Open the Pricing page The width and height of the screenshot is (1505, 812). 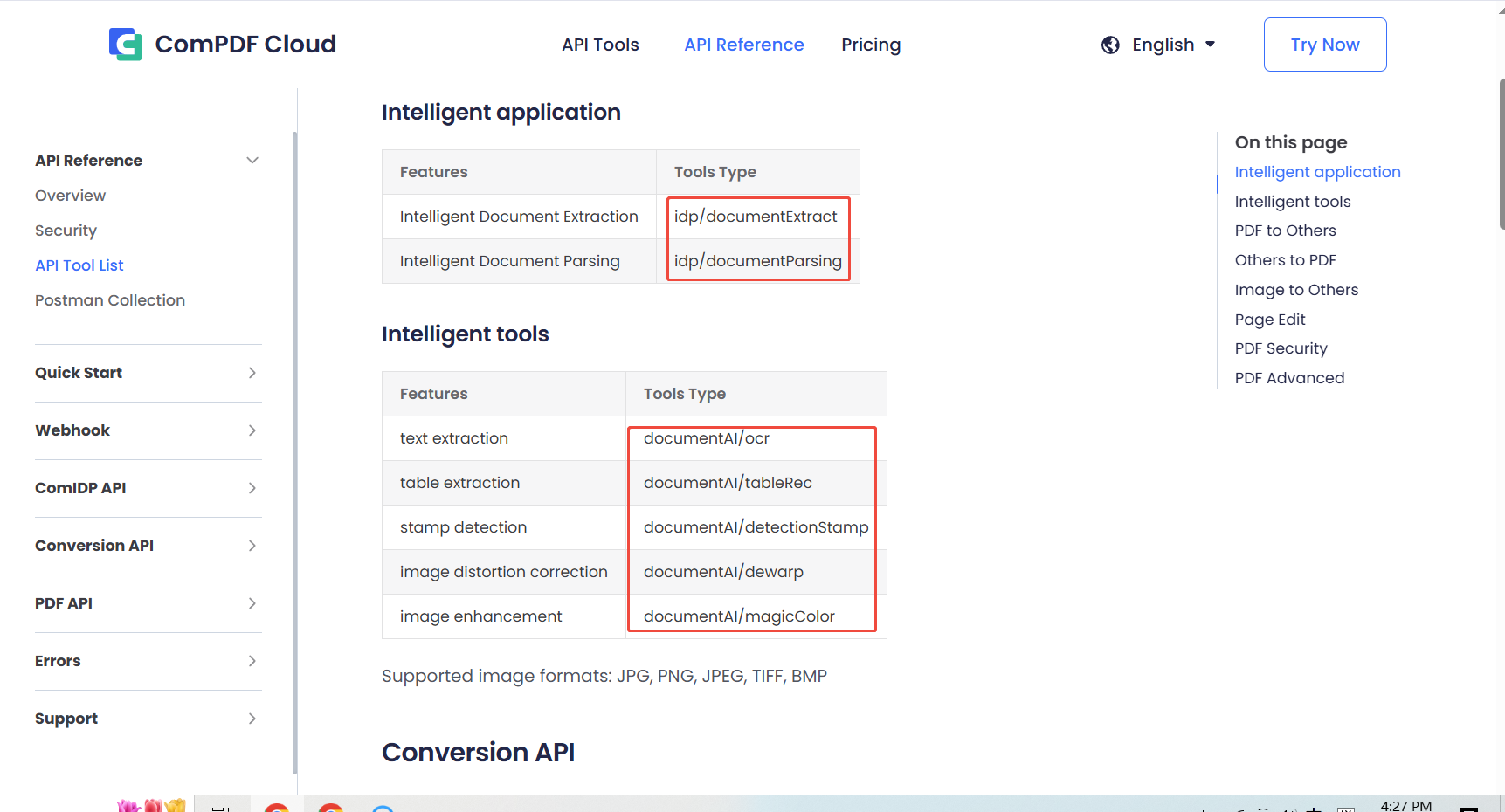[871, 45]
